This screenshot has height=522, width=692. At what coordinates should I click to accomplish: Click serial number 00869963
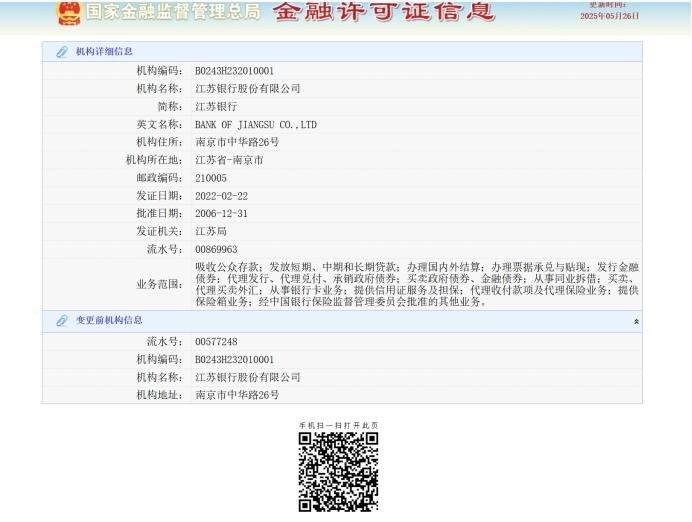tap(216, 249)
